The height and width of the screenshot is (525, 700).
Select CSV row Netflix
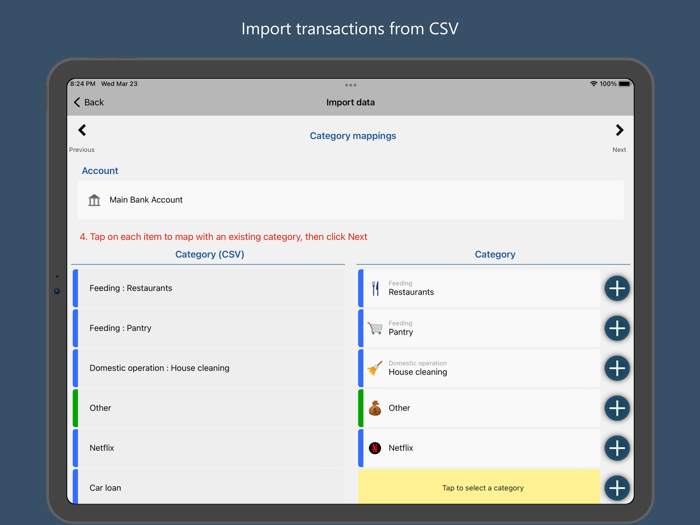209,448
